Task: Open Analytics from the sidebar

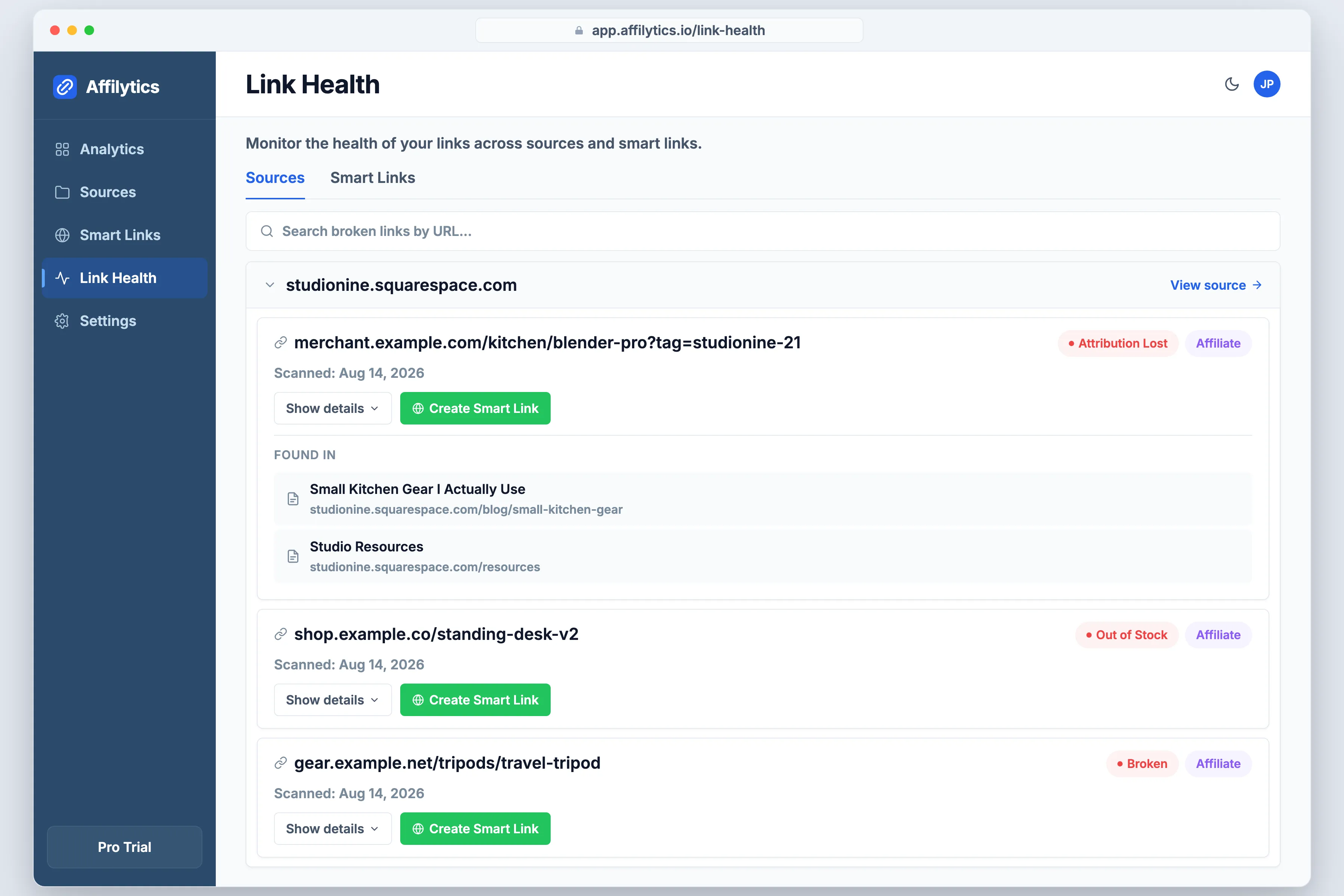Action: tap(125, 149)
